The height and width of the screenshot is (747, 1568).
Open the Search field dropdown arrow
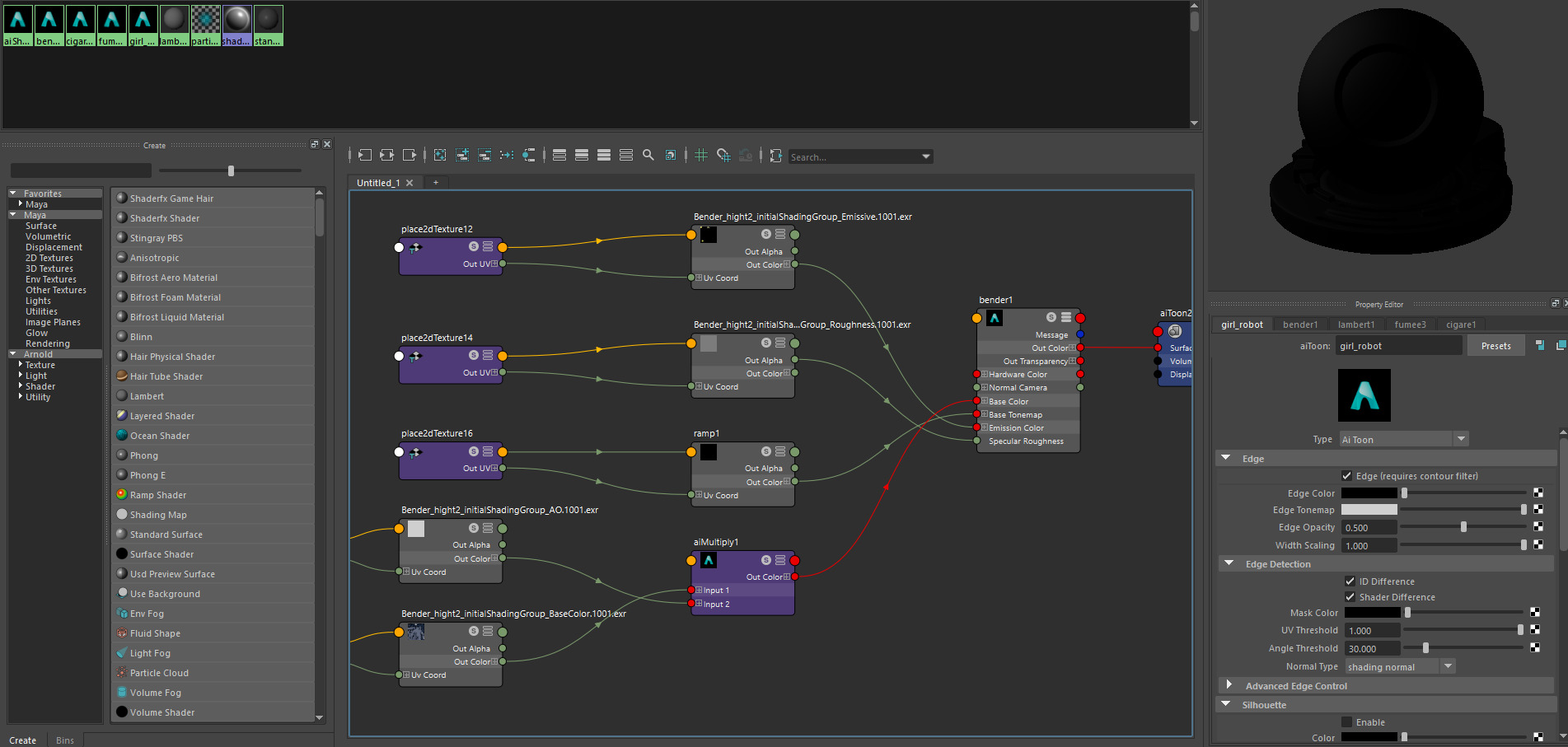(x=926, y=156)
